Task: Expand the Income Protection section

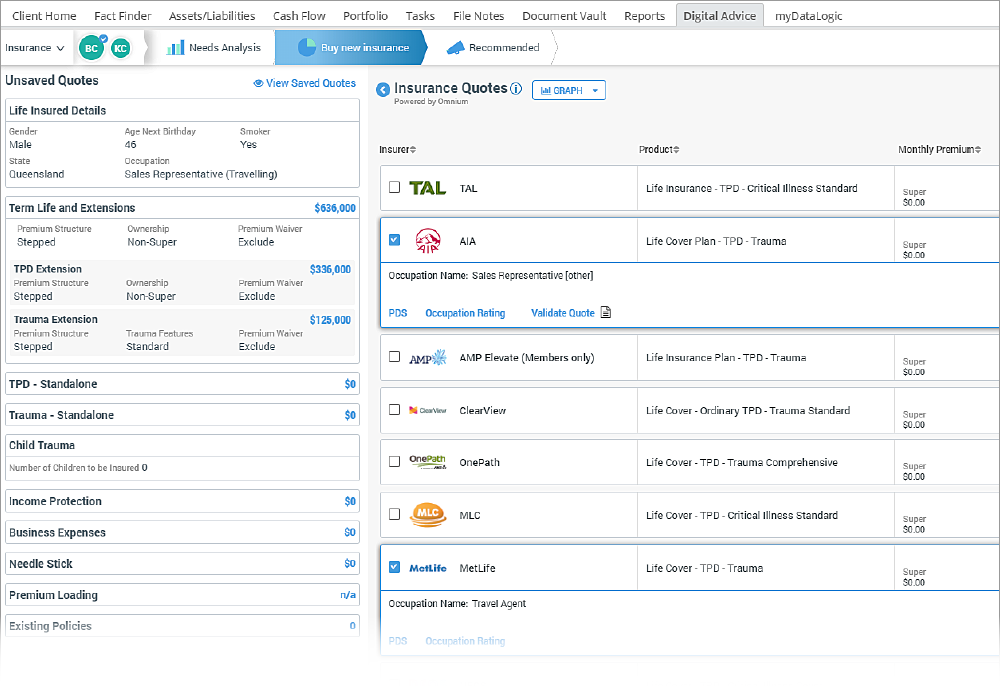Action: click(x=182, y=501)
